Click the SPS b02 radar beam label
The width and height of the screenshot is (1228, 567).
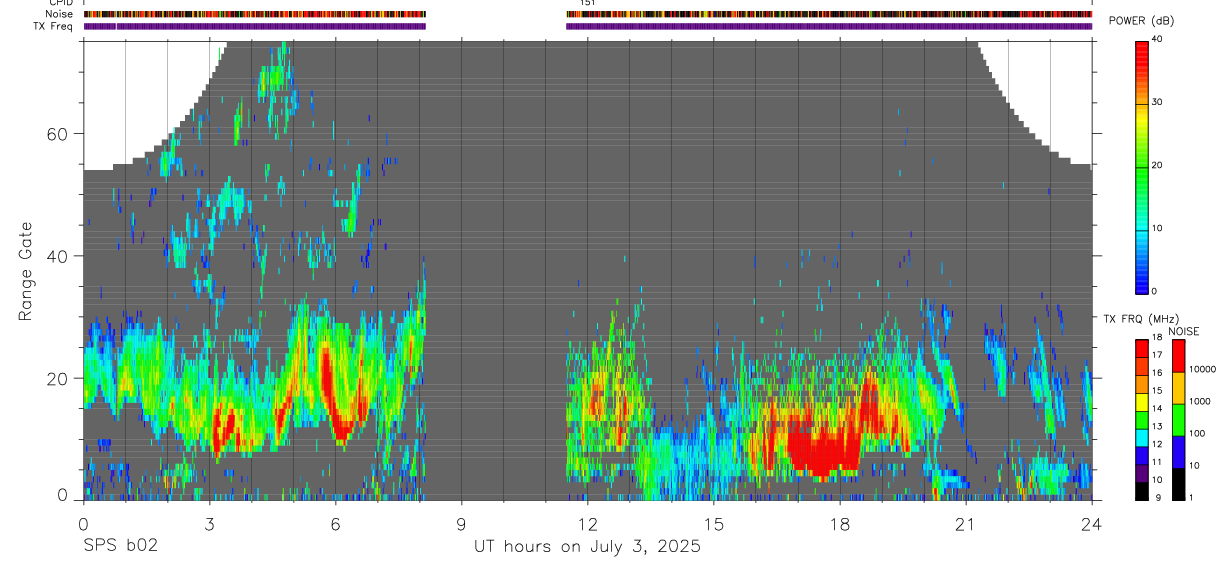pos(121,546)
